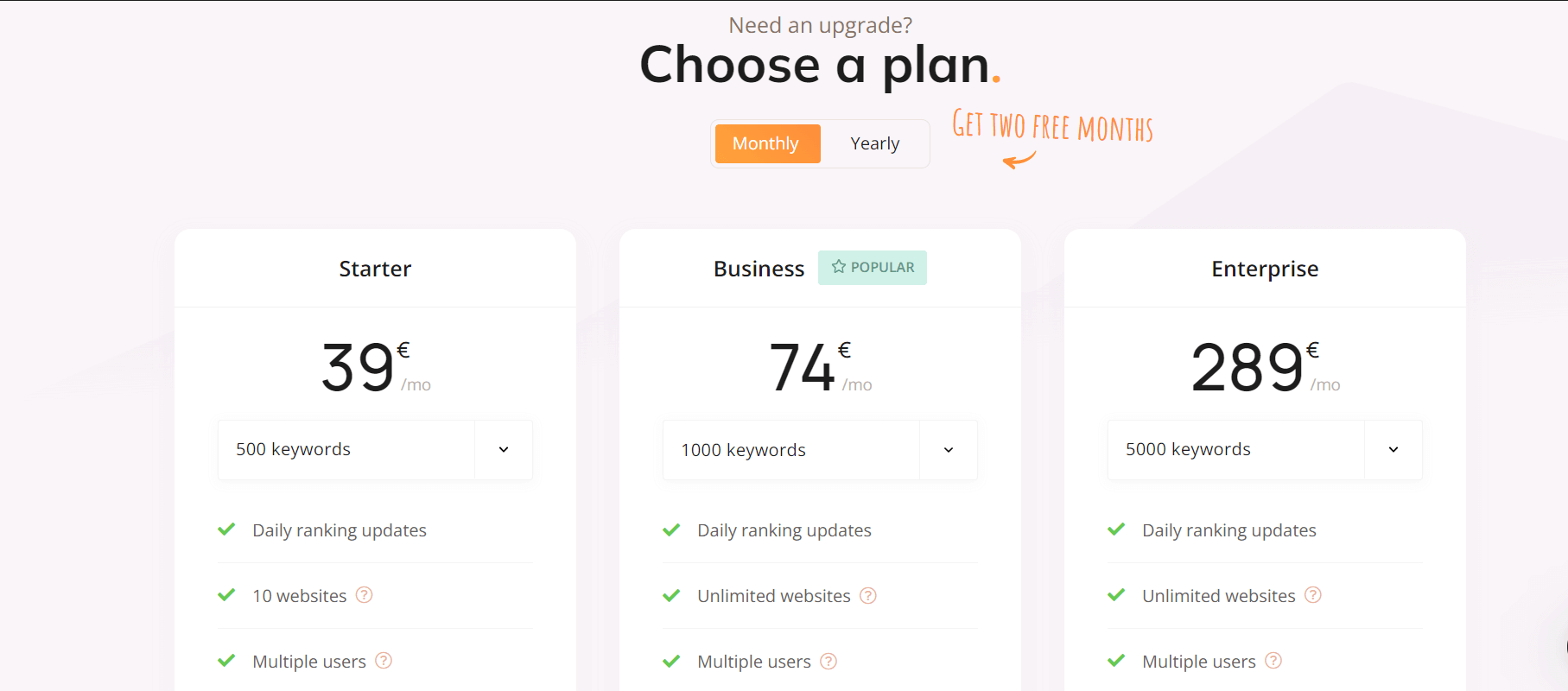The image size is (1568, 691).
Task: Click Enterprise Daily ranking updates feature
Action: tap(1228, 530)
